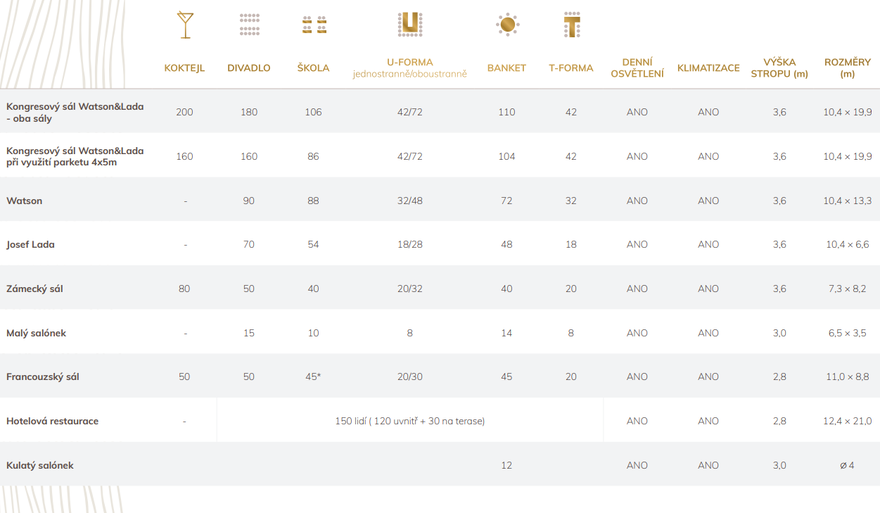
Task: Select the KOKTEJL column header
Action: point(185,68)
